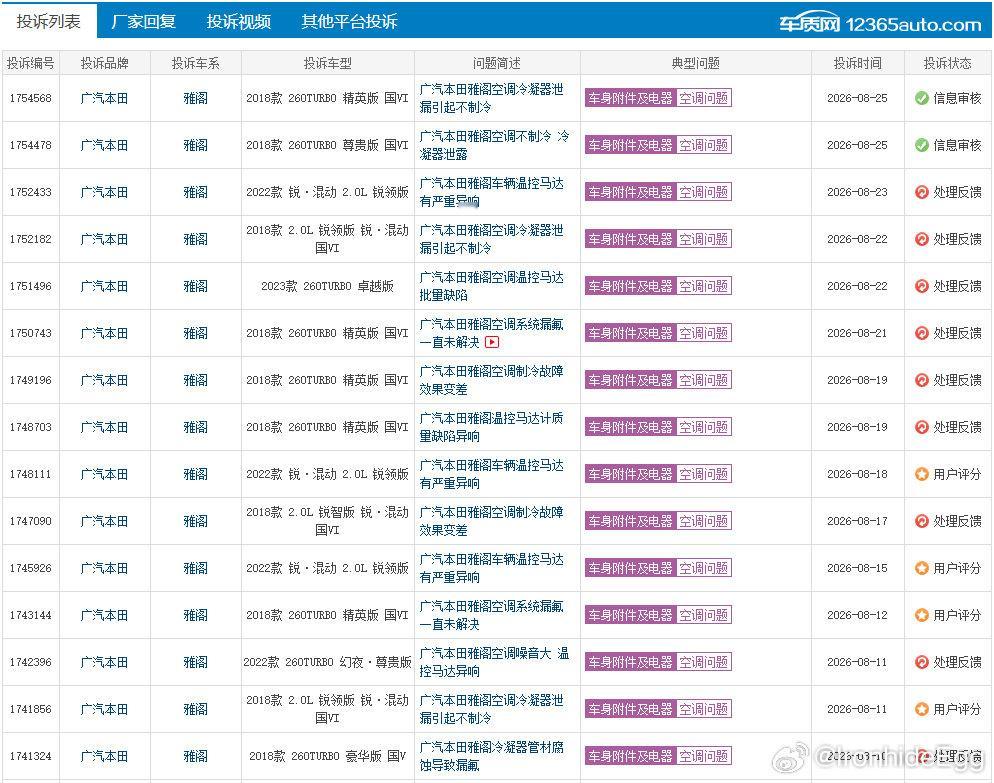The height and width of the screenshot is (783, 994).
Task: Click model 2018款 2.0L 锐智版 锐·混动 国VI
Action: click(327, 521)
